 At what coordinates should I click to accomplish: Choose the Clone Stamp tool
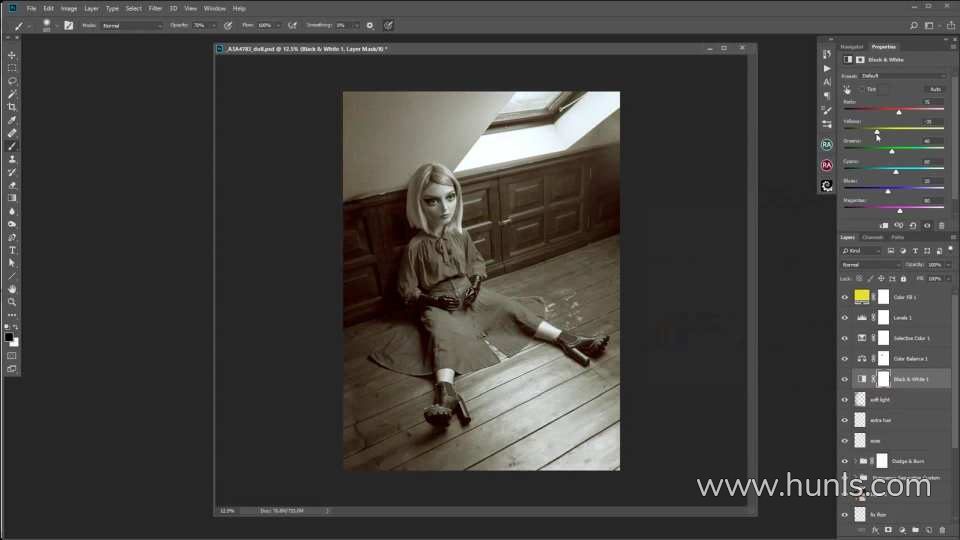click(12, 159)
